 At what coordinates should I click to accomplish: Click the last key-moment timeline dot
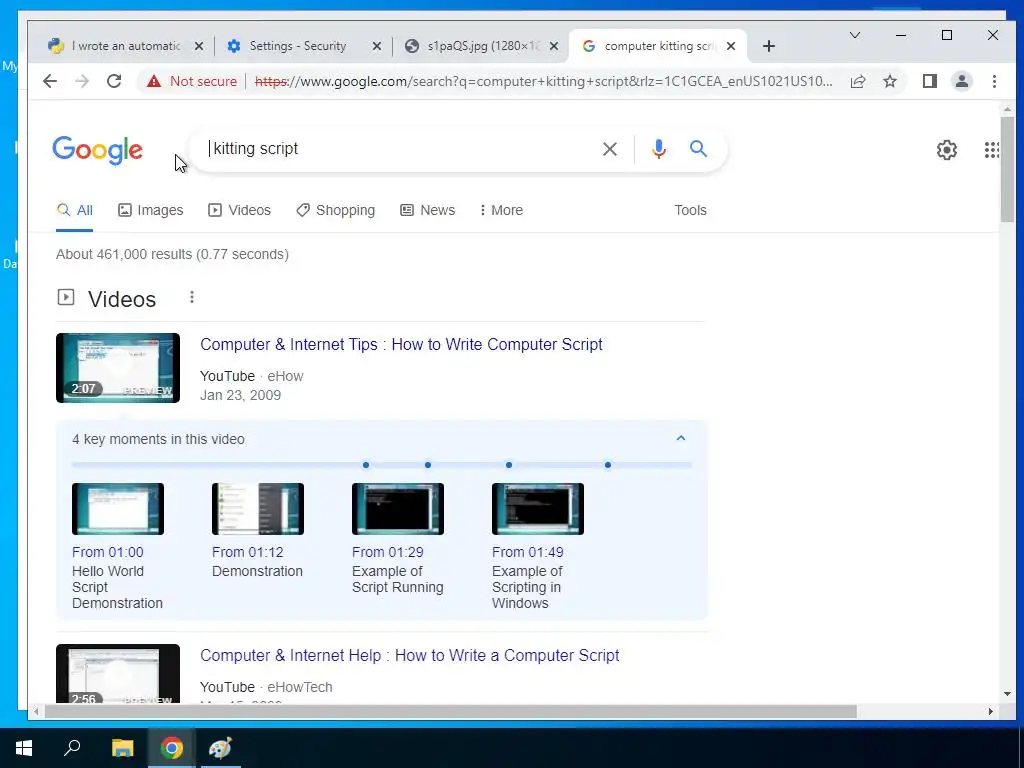point(608,465)
